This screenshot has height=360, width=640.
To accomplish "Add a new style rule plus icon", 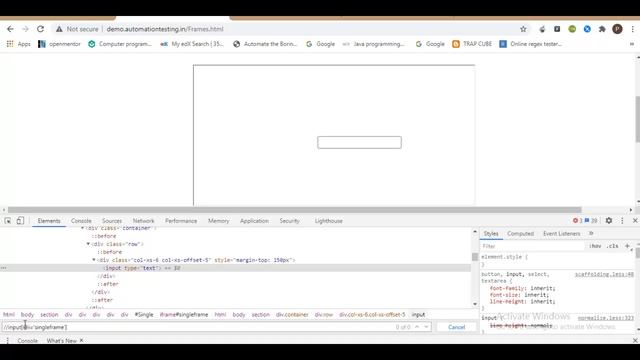I will tap(627, 246).
